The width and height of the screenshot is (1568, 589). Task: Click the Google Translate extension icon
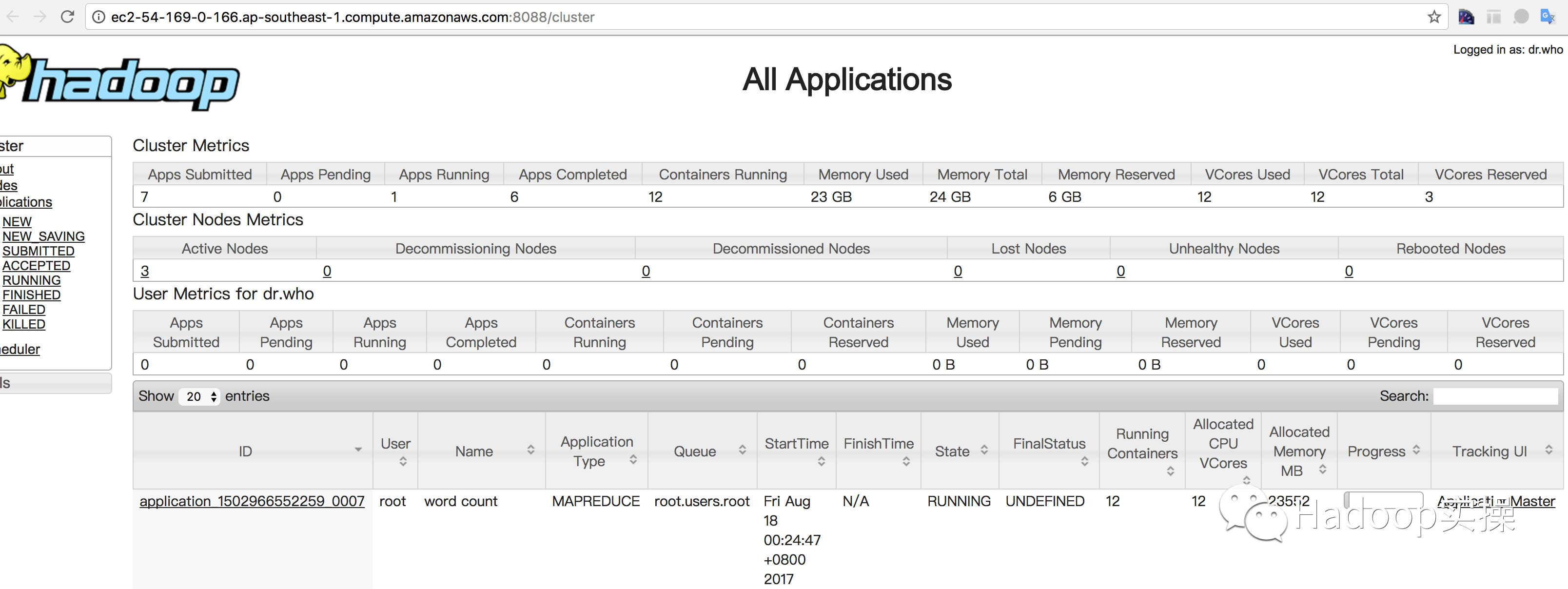pos(1548,17)
